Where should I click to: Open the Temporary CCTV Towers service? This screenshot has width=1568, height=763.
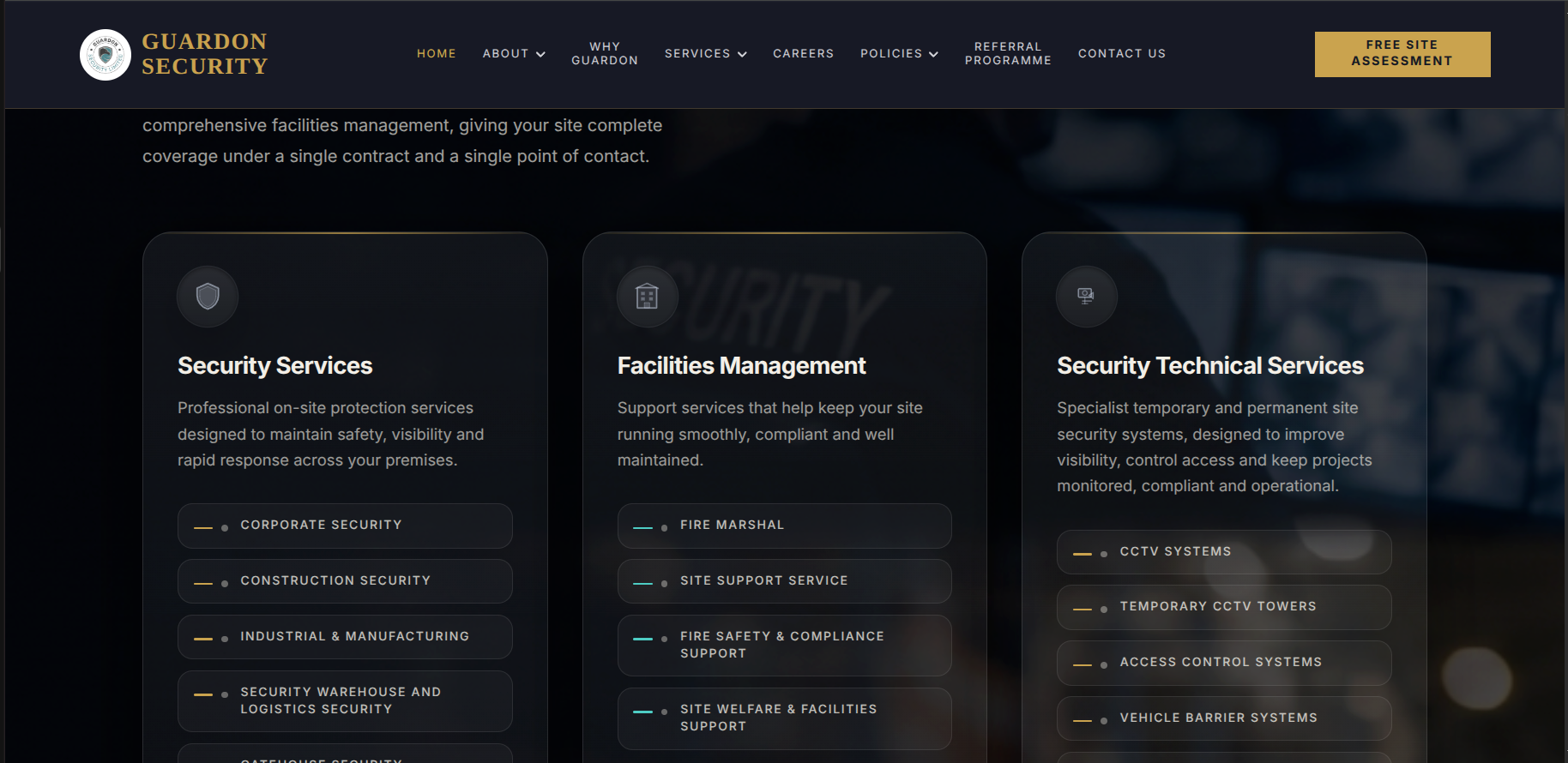pos(1224,607)
